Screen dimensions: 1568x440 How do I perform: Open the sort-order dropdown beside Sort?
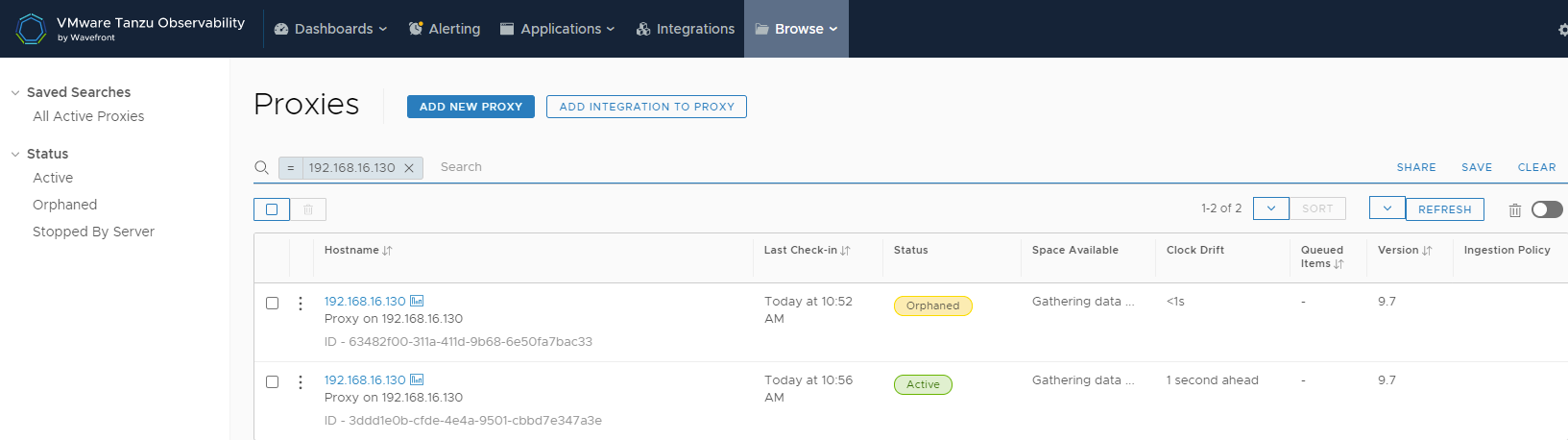[1271, 208]
